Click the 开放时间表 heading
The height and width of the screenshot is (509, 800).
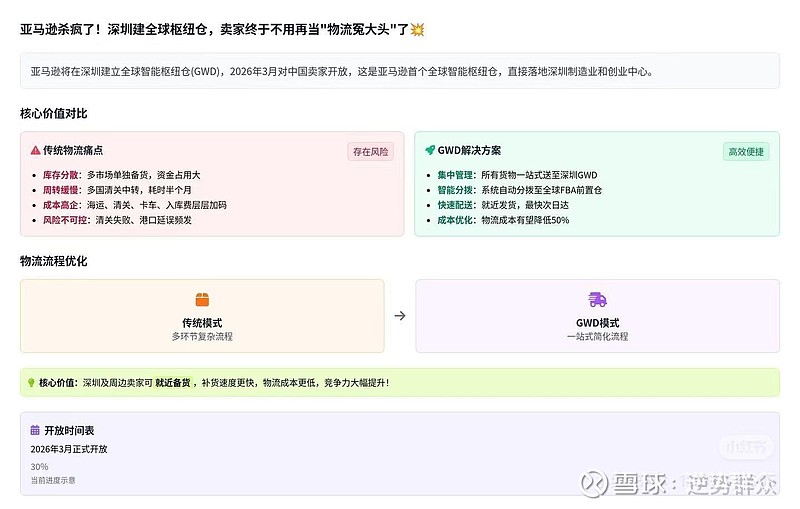(x=69, y=430)
